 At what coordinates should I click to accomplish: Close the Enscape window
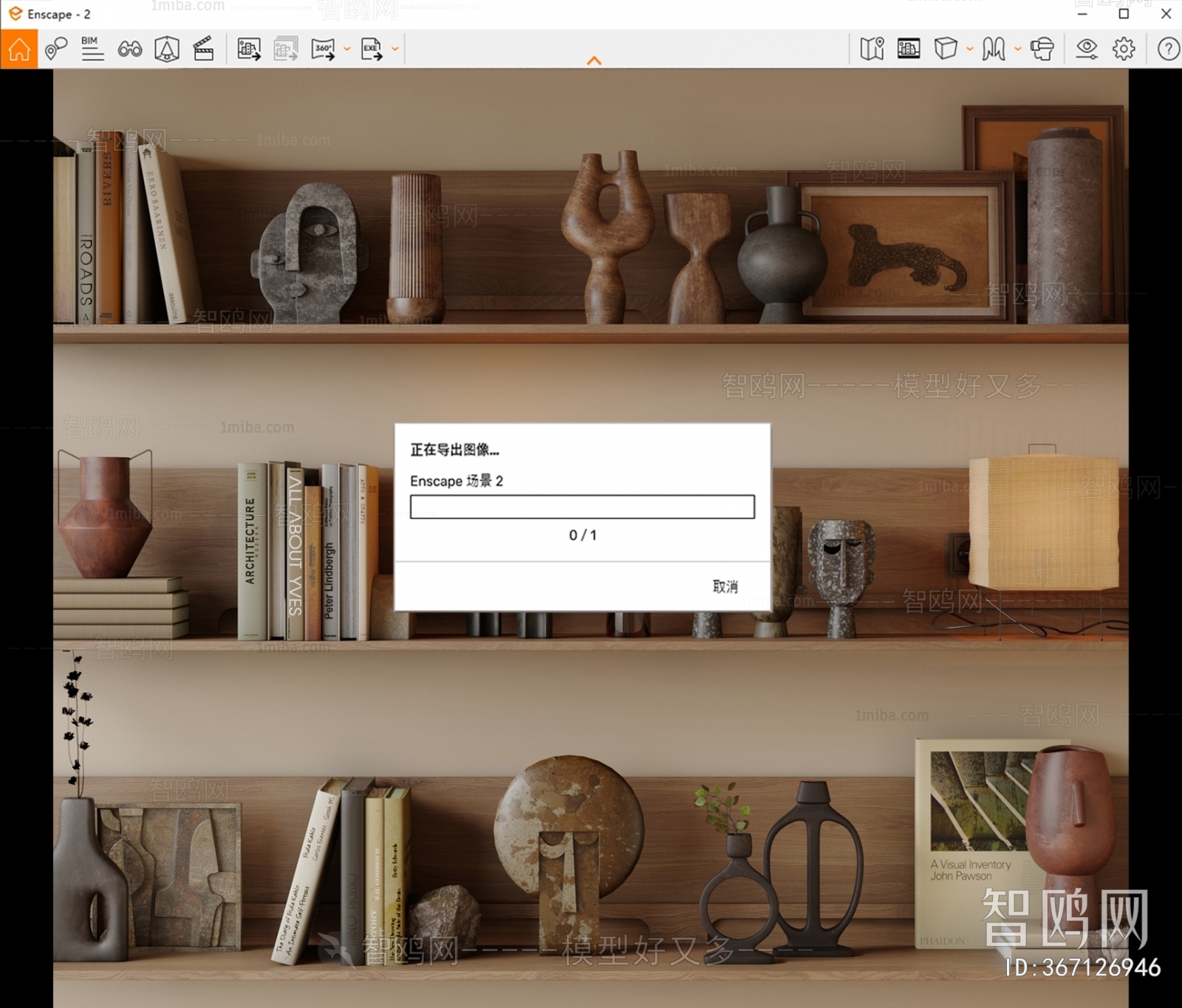coord(1166,14)
